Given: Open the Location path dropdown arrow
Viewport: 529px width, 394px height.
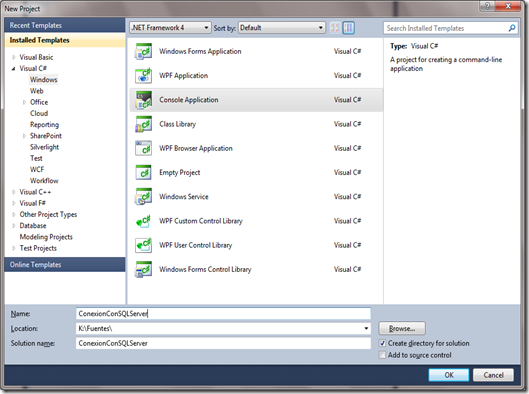Looking at the screenshot, I should (366, 329).
